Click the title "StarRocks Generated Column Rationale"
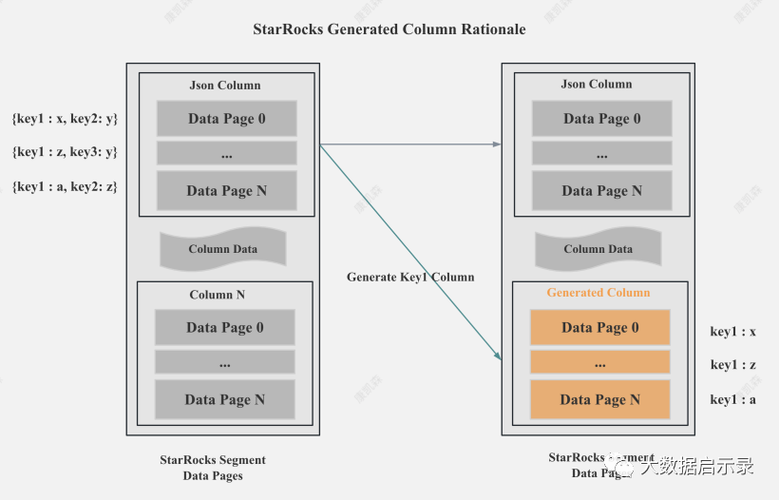 389,29
